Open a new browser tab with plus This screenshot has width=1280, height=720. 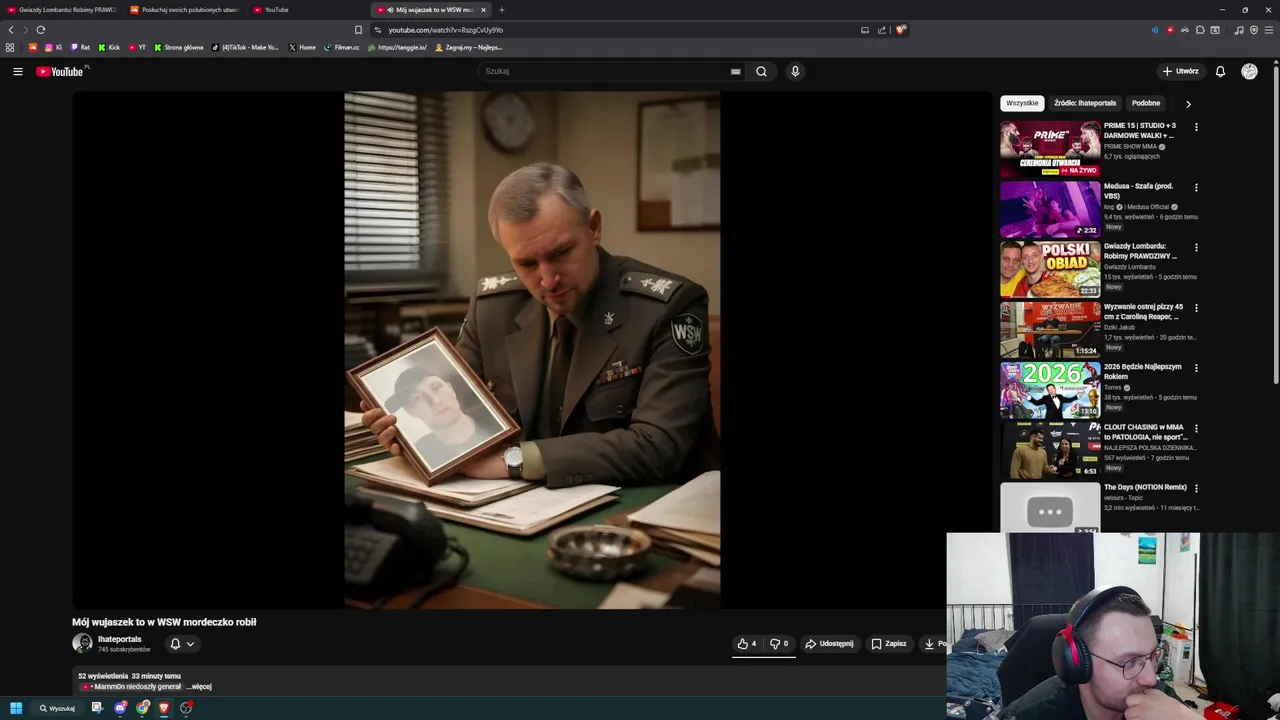(502, 10)
